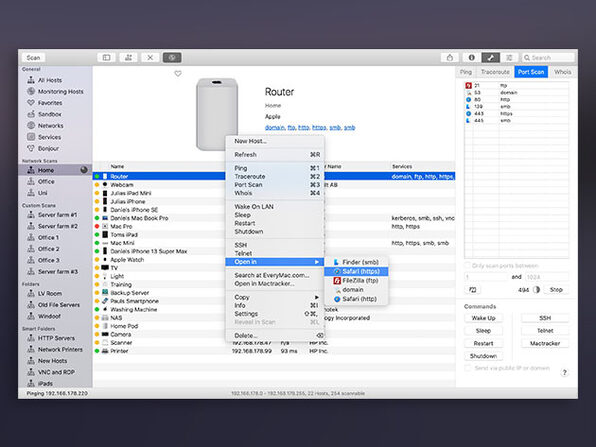Expand the Copy submenu arrow
The image size is (596, 447).
(x=316, y=297)
